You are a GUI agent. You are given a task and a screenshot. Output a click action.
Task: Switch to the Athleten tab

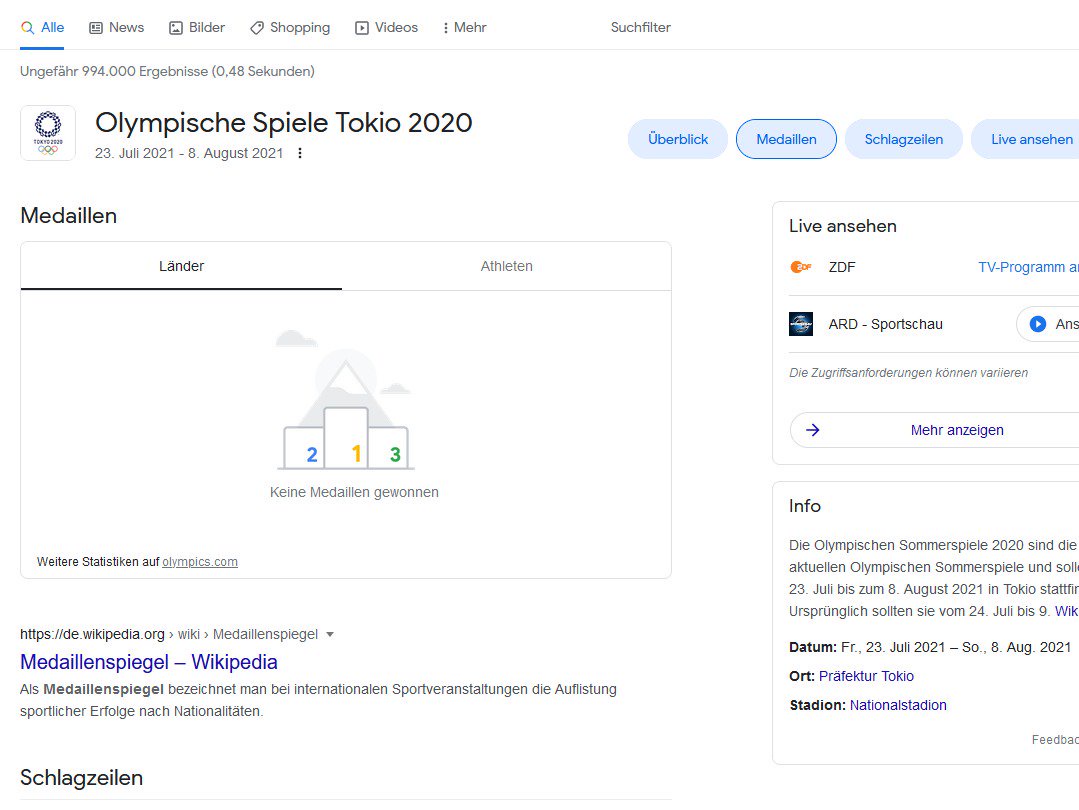click(x=506, y=266)
